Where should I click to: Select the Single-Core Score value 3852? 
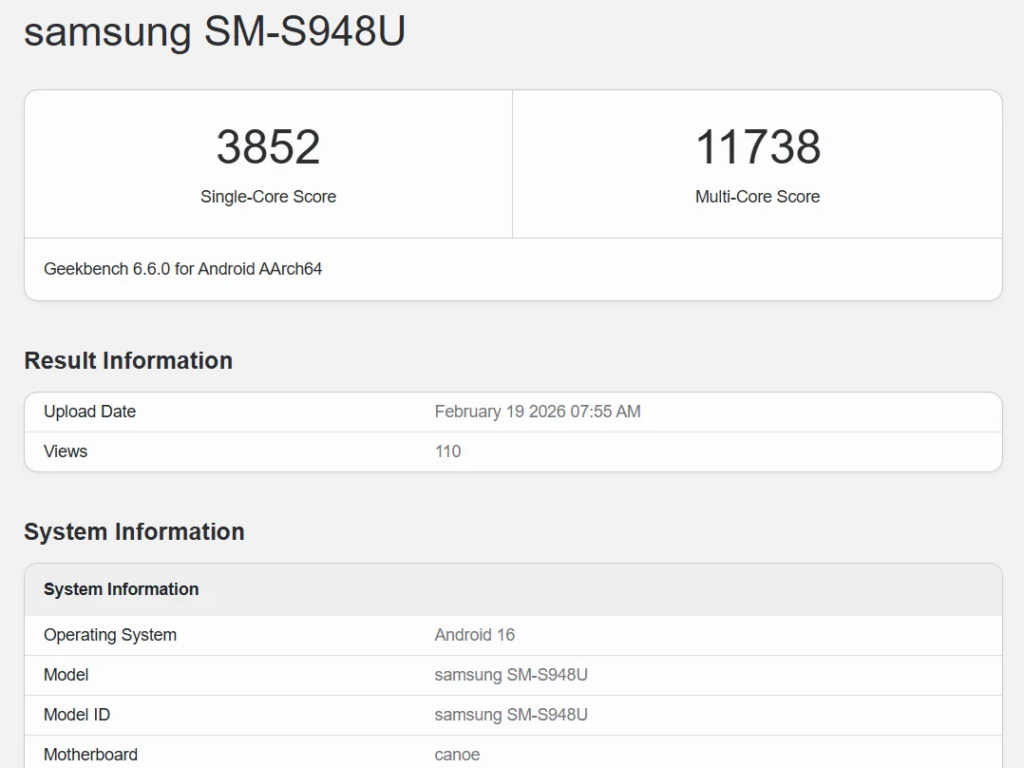coord(268,148)
